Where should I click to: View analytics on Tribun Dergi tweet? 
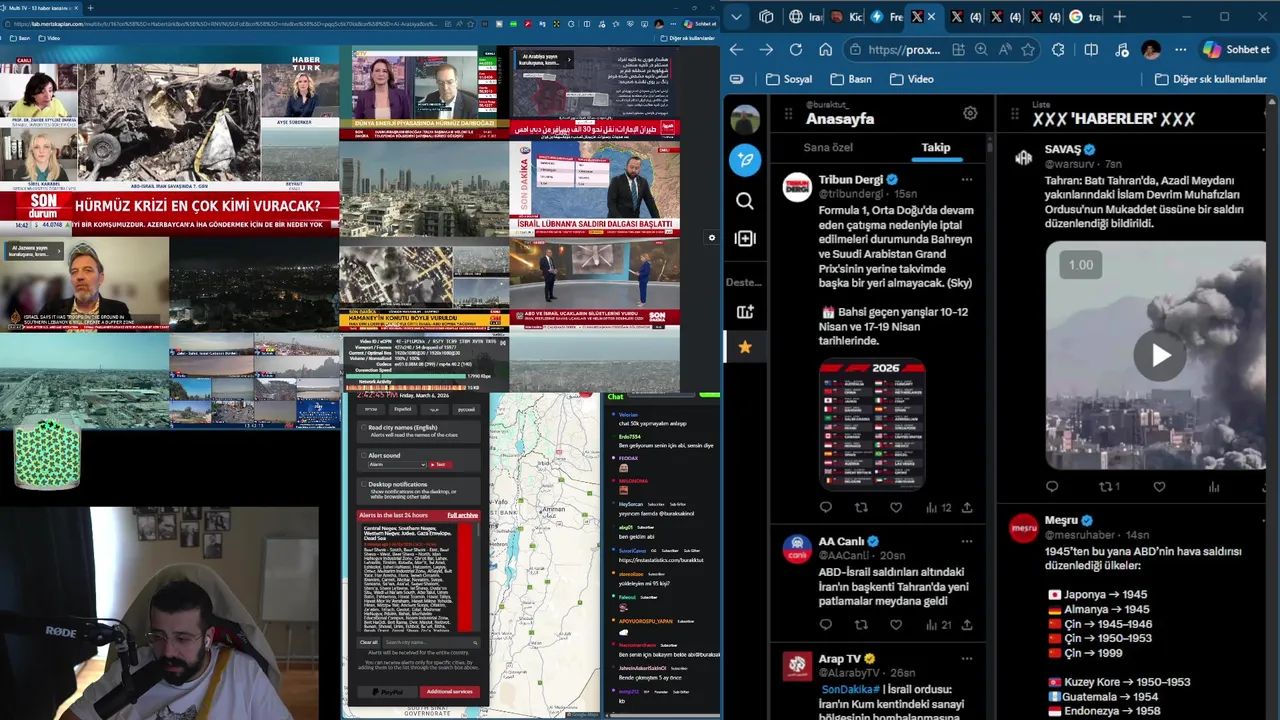[x=937, y=507]
